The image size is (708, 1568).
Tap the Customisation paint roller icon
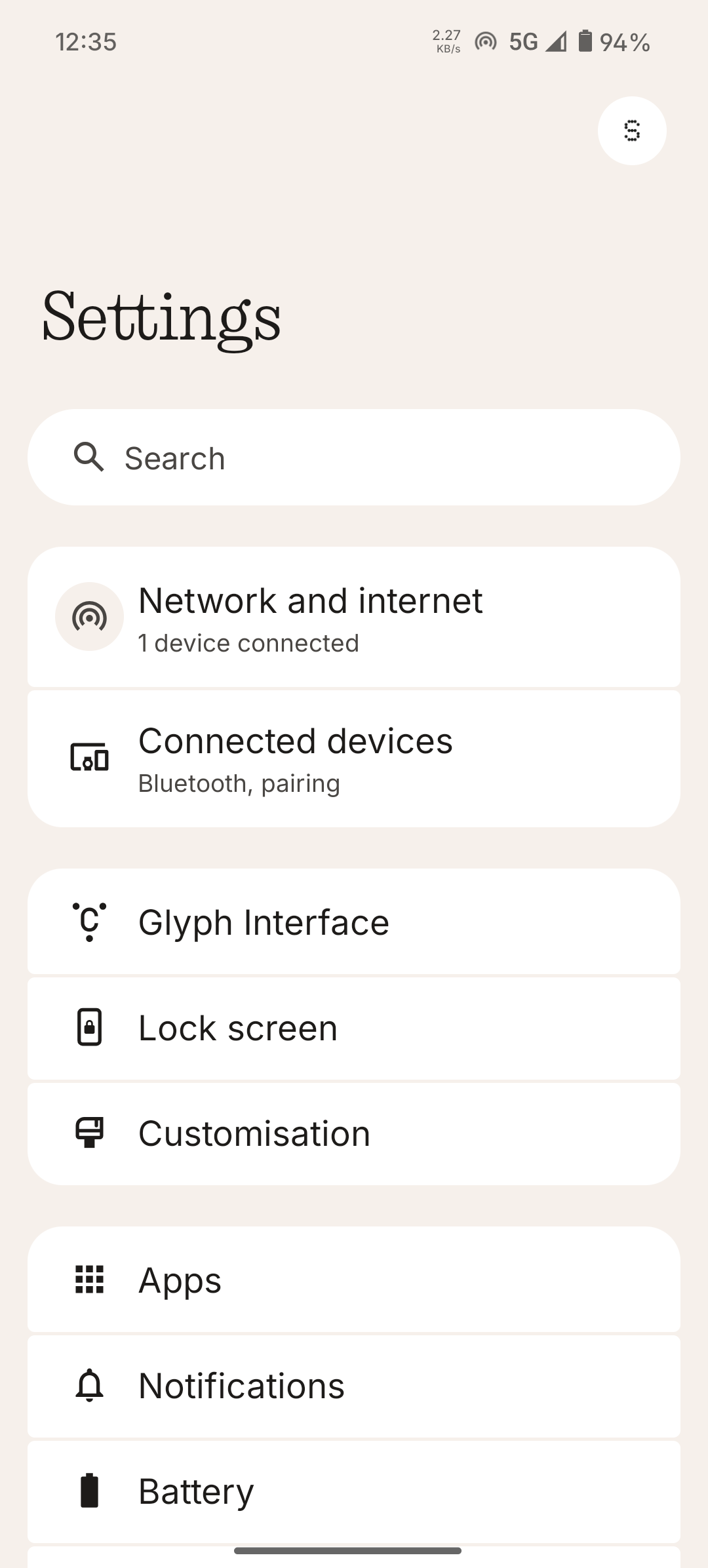(89, 1133)
